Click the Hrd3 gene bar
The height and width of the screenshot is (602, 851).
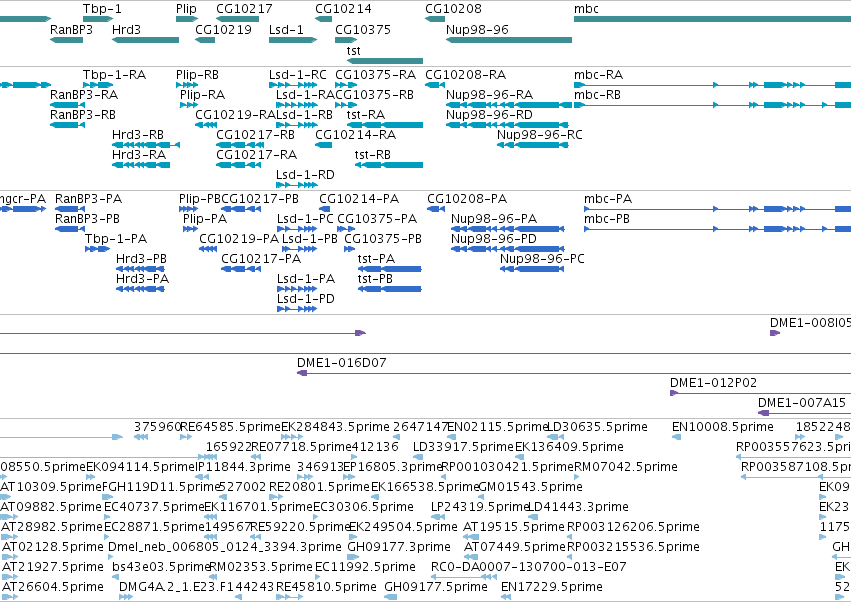(x=145, y=40)
